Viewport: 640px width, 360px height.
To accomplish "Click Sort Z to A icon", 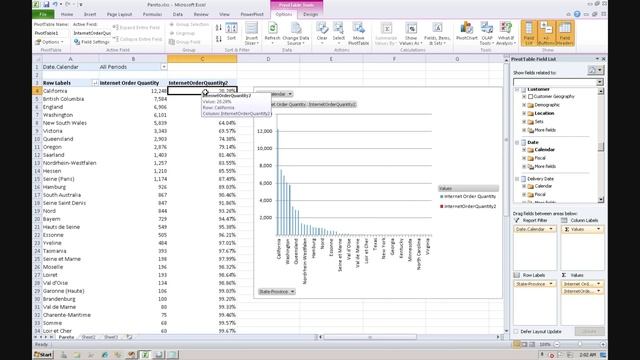I will pos(219,39).
